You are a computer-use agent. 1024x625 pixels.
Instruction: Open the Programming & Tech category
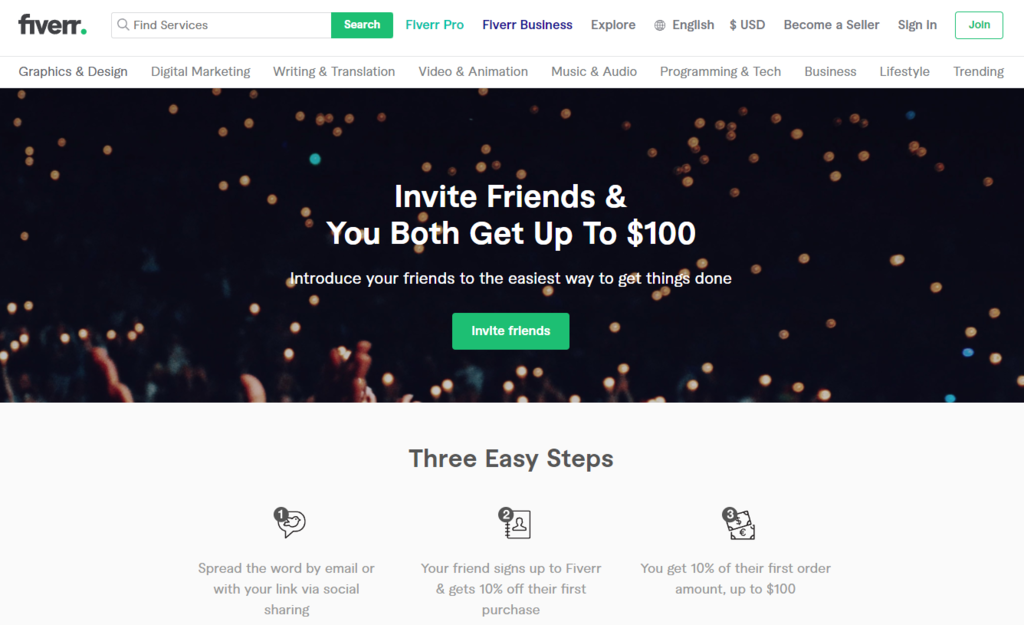click(720, 71)
